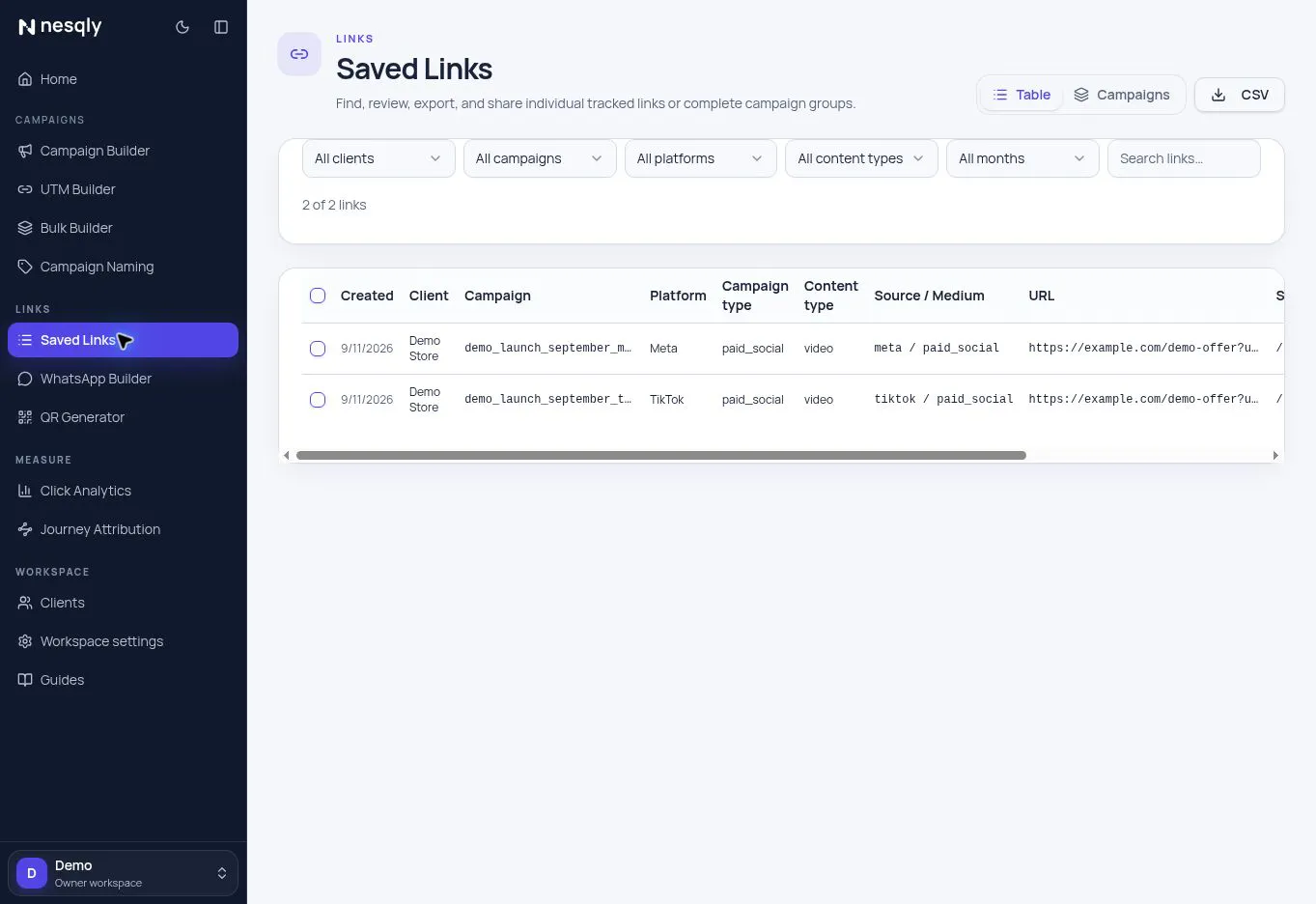Viewport: 1316px width, 904px height.
Task: Toggle dark mode moon icon
Action: (182, 27)
